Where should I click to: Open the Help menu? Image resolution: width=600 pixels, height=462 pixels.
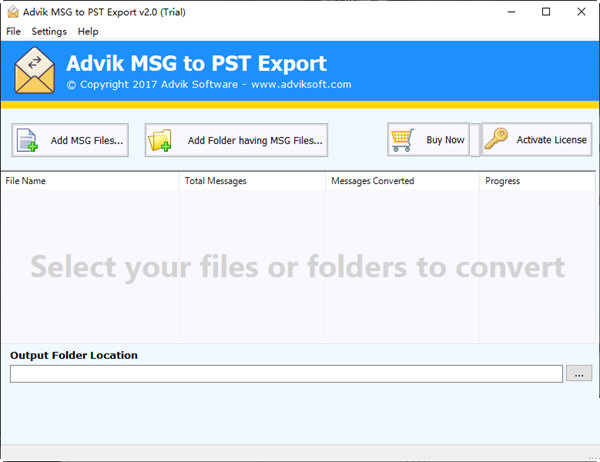click(88, 31)
